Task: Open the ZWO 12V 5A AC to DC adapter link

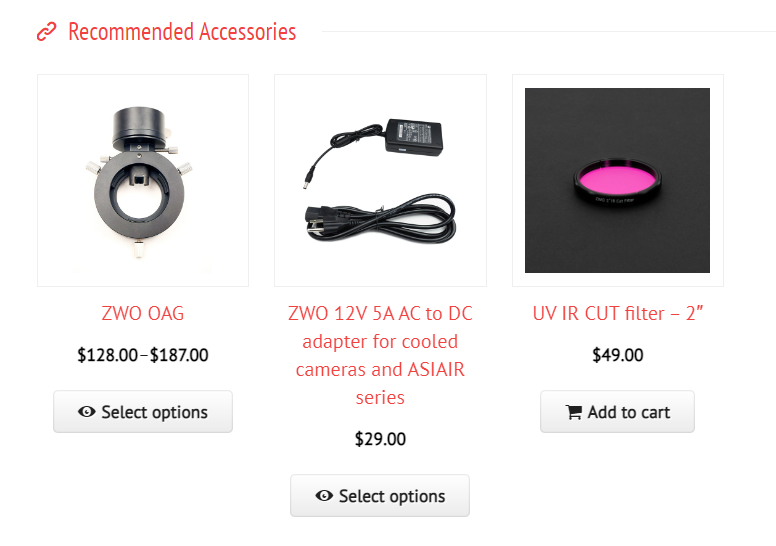Action: (380, 355)
